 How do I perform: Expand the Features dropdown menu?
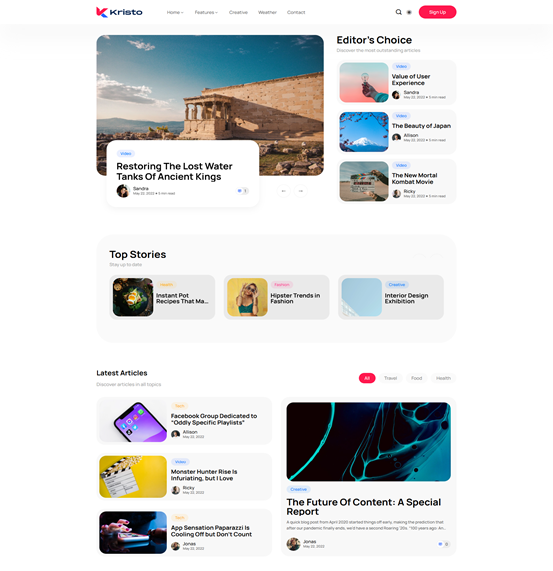coord(206,12)
